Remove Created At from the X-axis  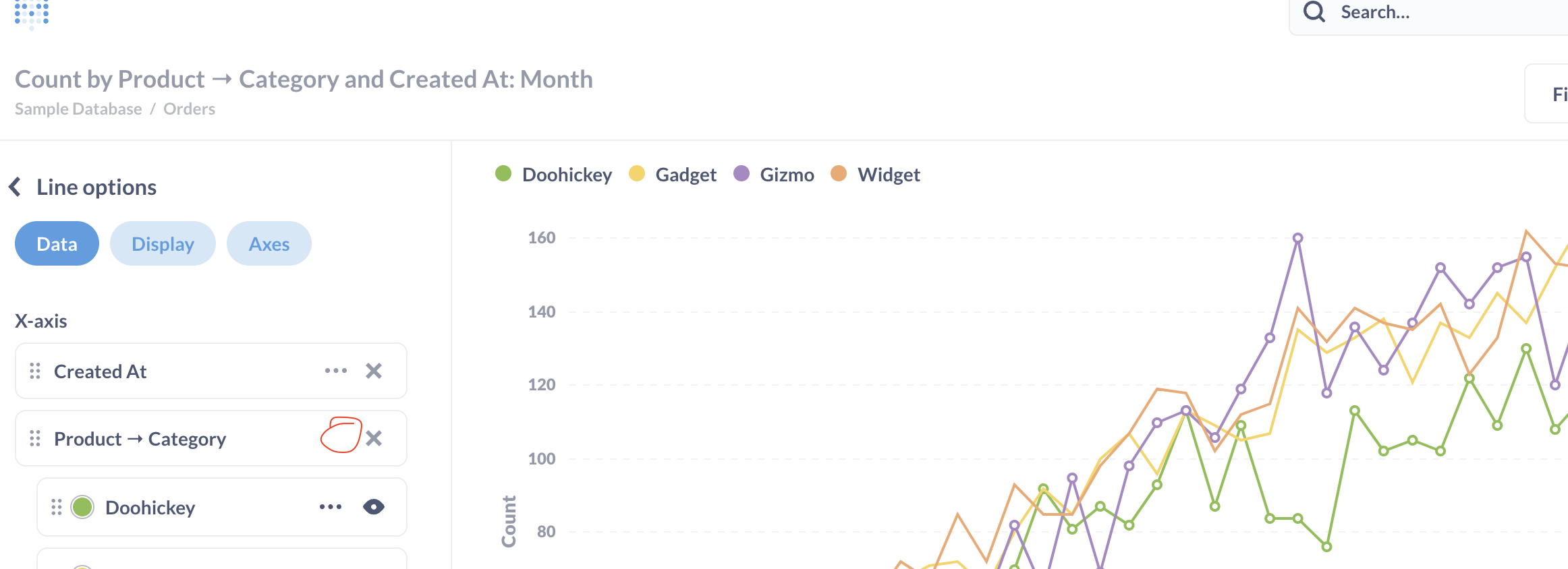(x=375, y=371)
